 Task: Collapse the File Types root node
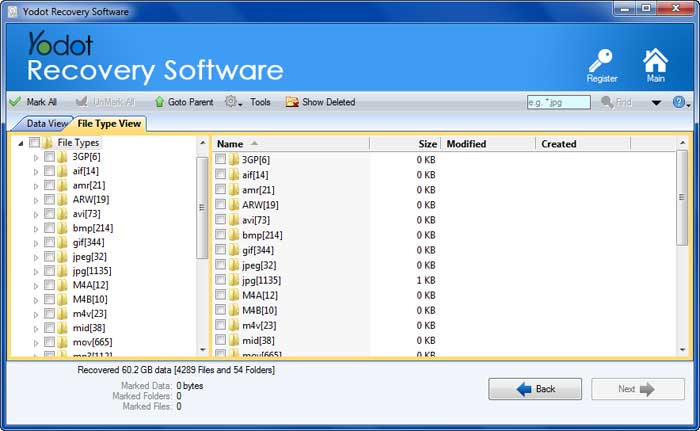point(21,143)
